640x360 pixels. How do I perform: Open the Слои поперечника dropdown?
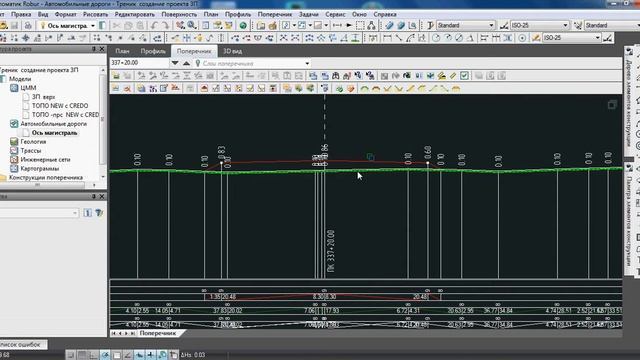307,64
